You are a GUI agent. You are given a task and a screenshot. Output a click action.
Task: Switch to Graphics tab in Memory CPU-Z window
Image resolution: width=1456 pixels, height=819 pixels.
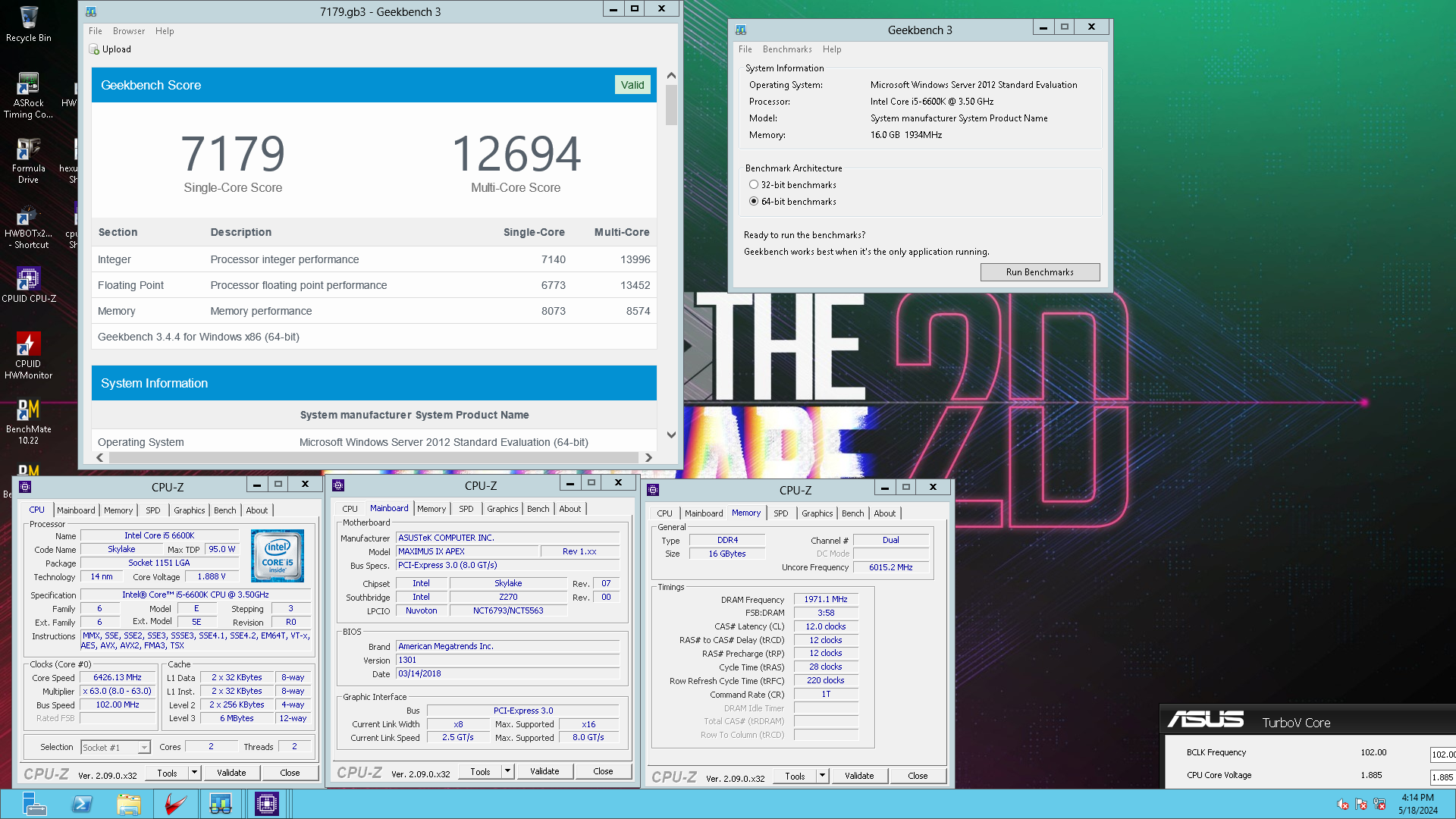[x=817, y=513]
